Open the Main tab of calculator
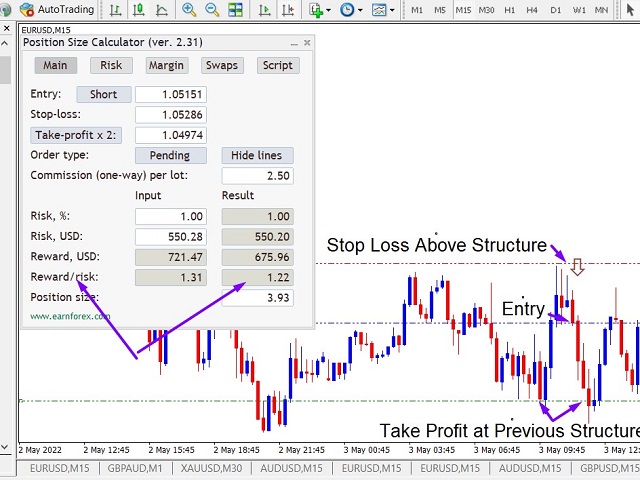 [x=56, y=65]
